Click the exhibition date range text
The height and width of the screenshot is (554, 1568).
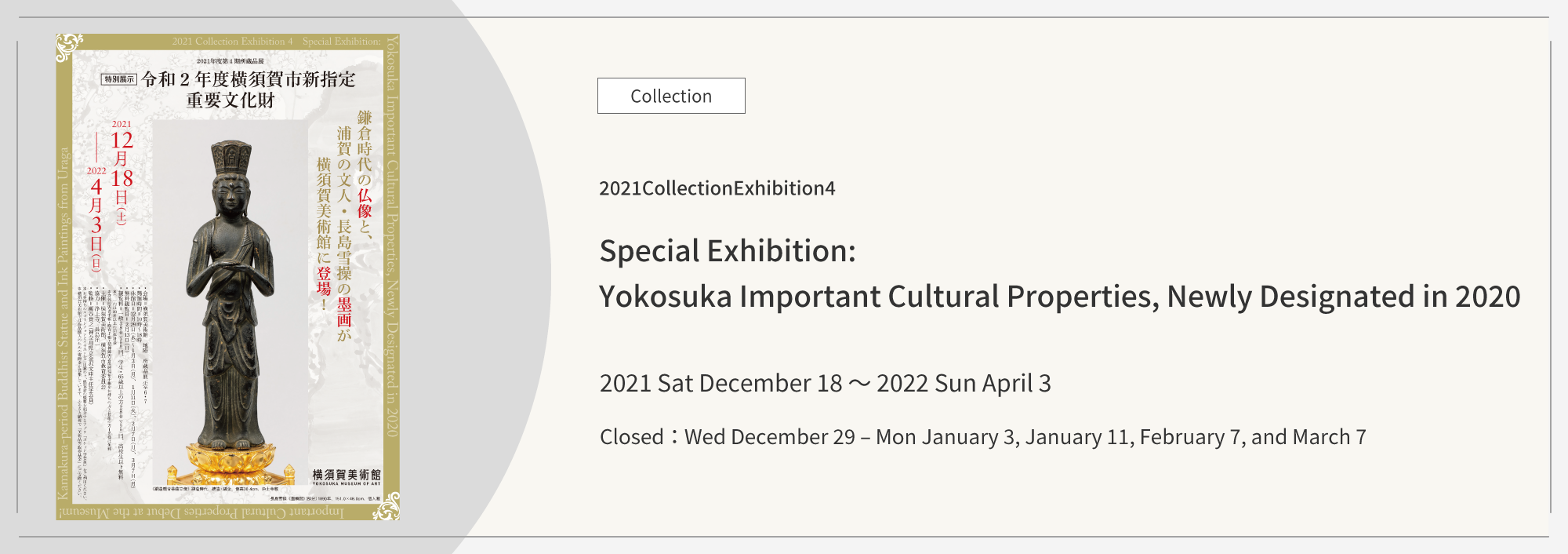click(825, 383)
